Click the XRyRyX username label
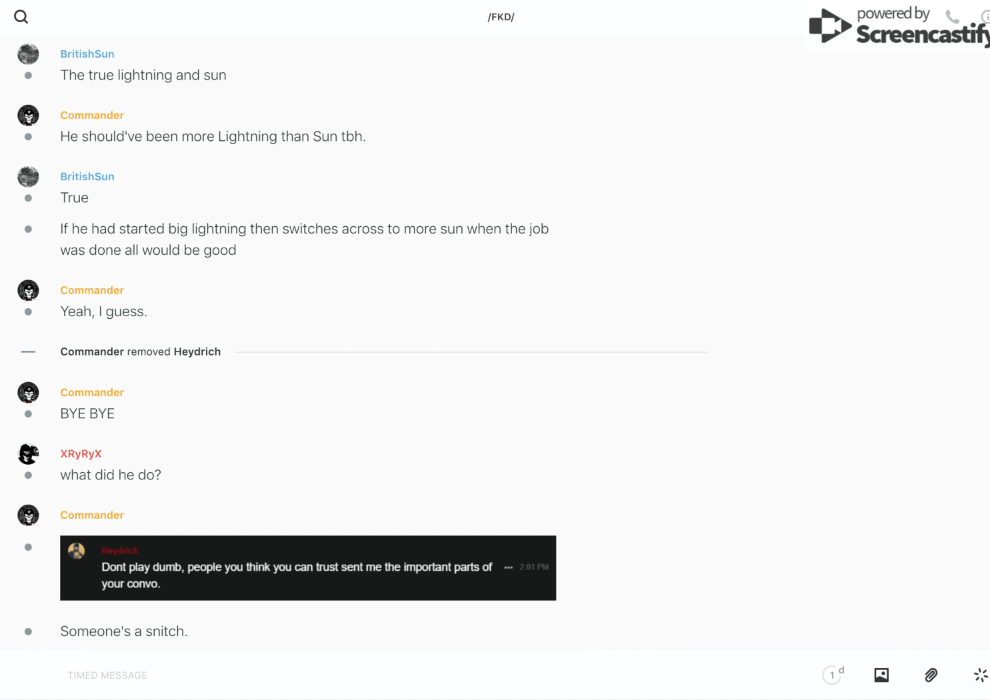This screenshot has width=990, height=700. pyautogui.click(x=81, y=454)
